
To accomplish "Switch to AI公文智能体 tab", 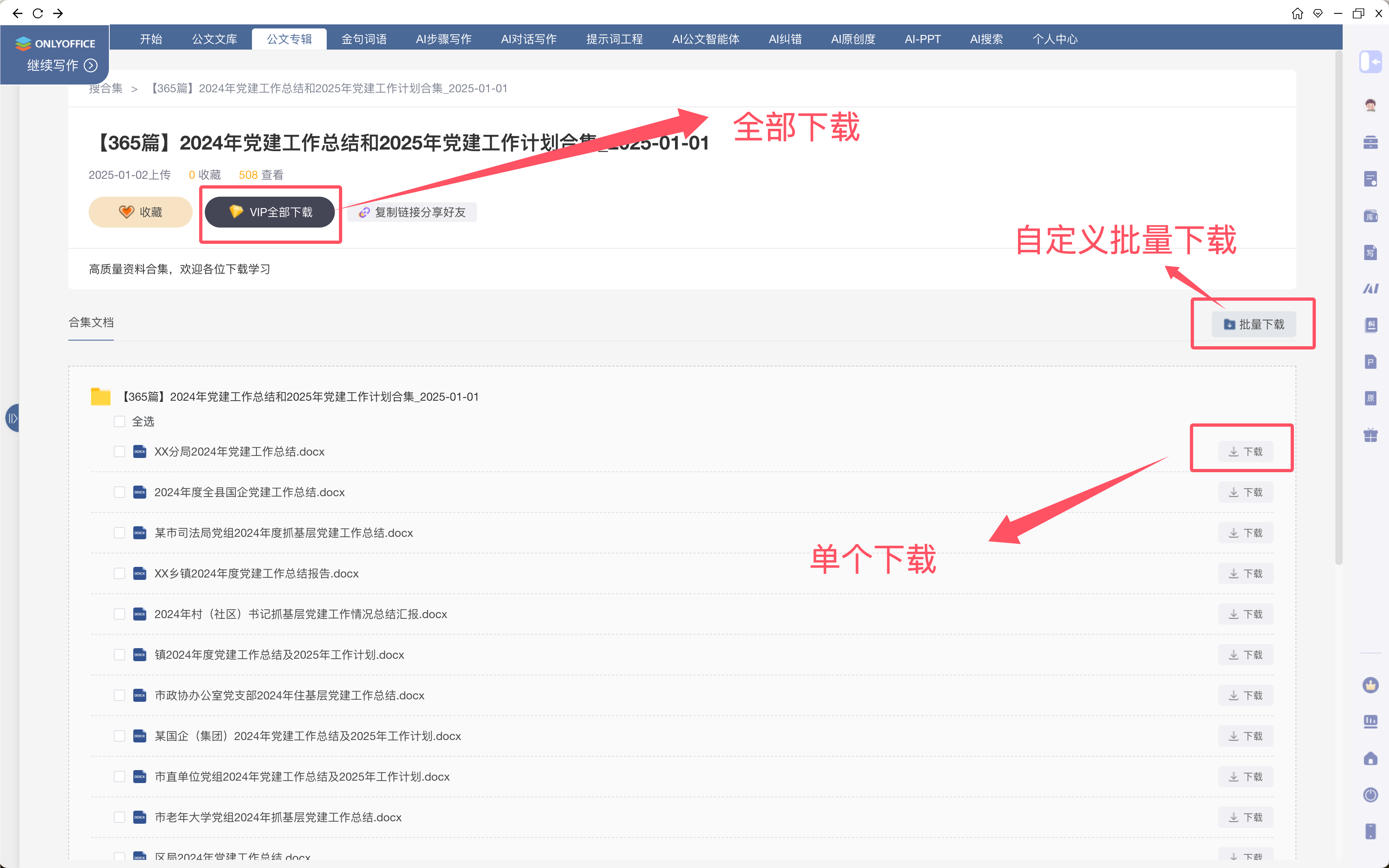I will coord(705,39).
